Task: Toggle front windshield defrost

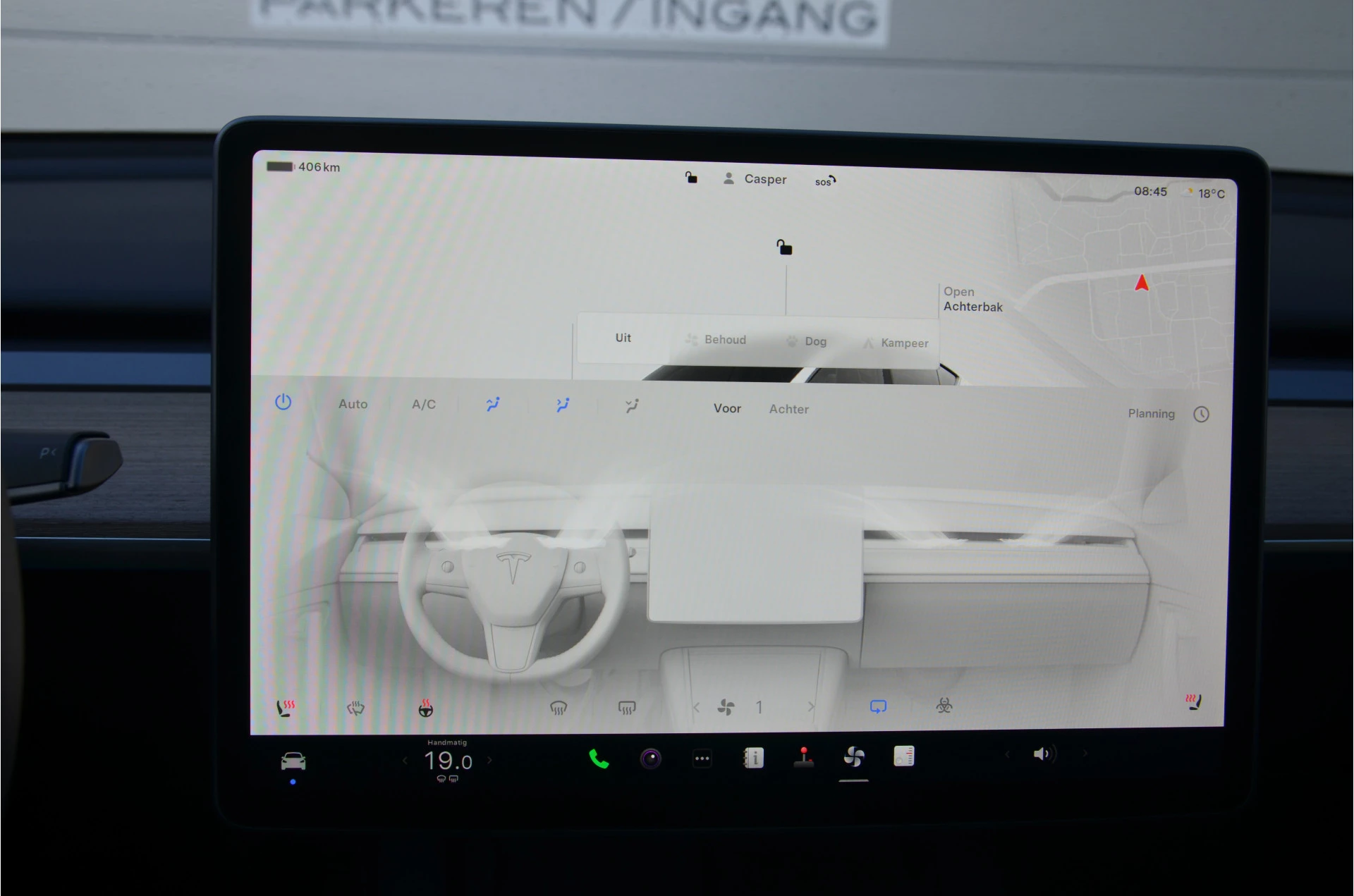Action: (x=557, y=706)
